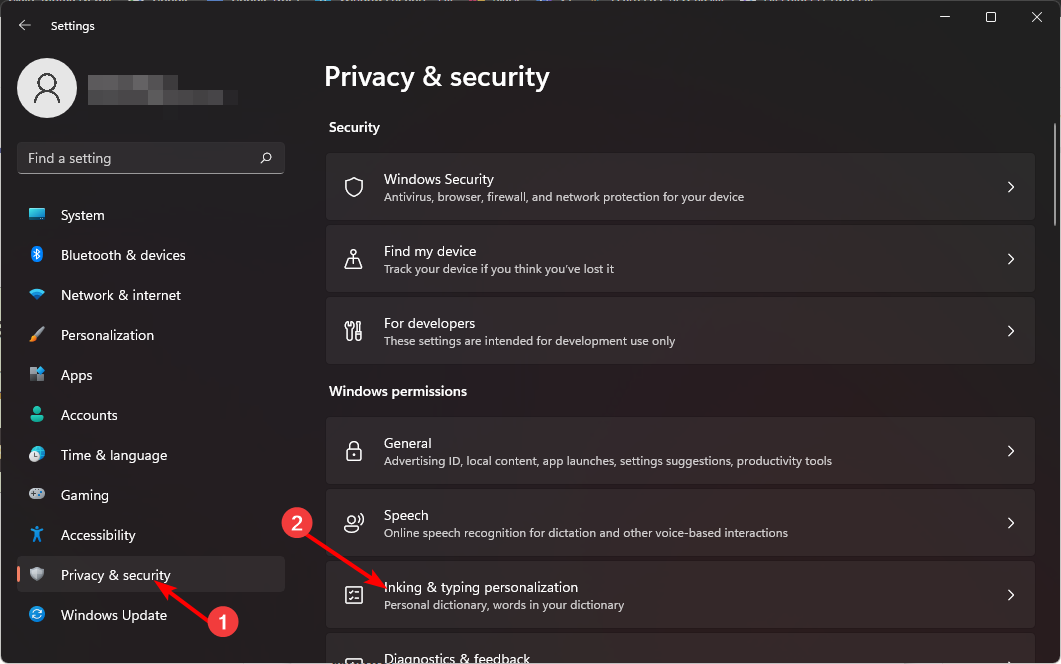The width and height of the screenshot is (1061, 664).
Task: Click the Network & internet globe icon
Action: 38,295
